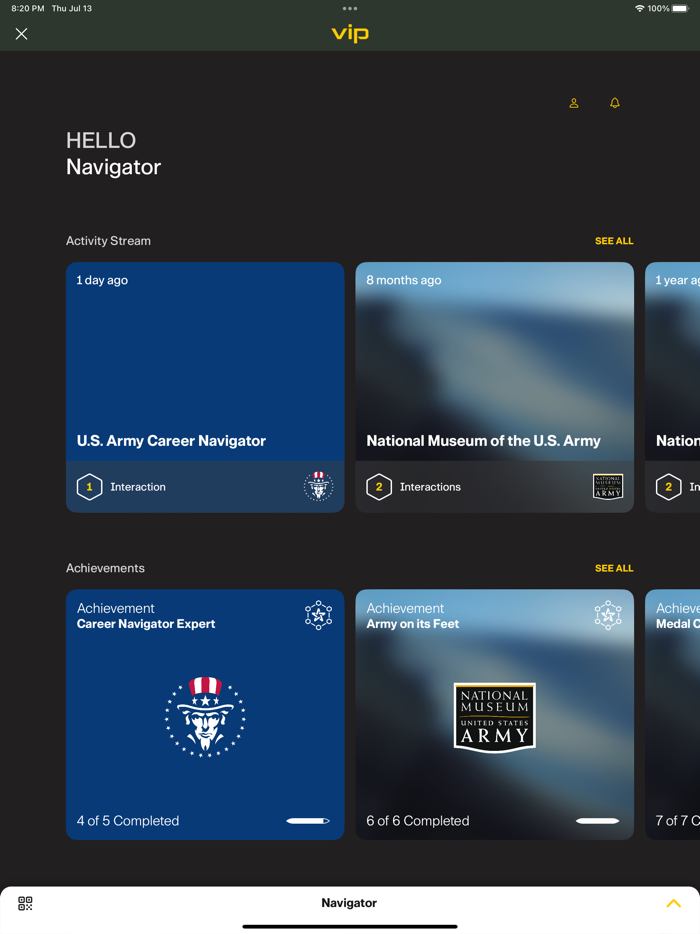Open notifications via the bell icon
Screen dimensions: 700x934
pyautogui.click(x=614, y=102)
